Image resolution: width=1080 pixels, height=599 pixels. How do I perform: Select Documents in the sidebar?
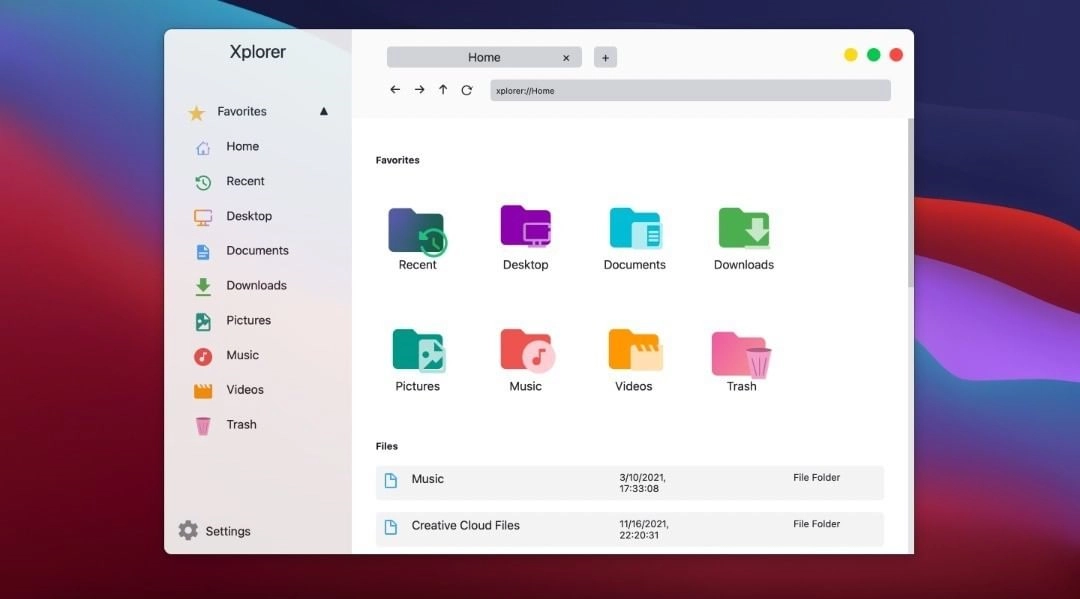point(257,250)
